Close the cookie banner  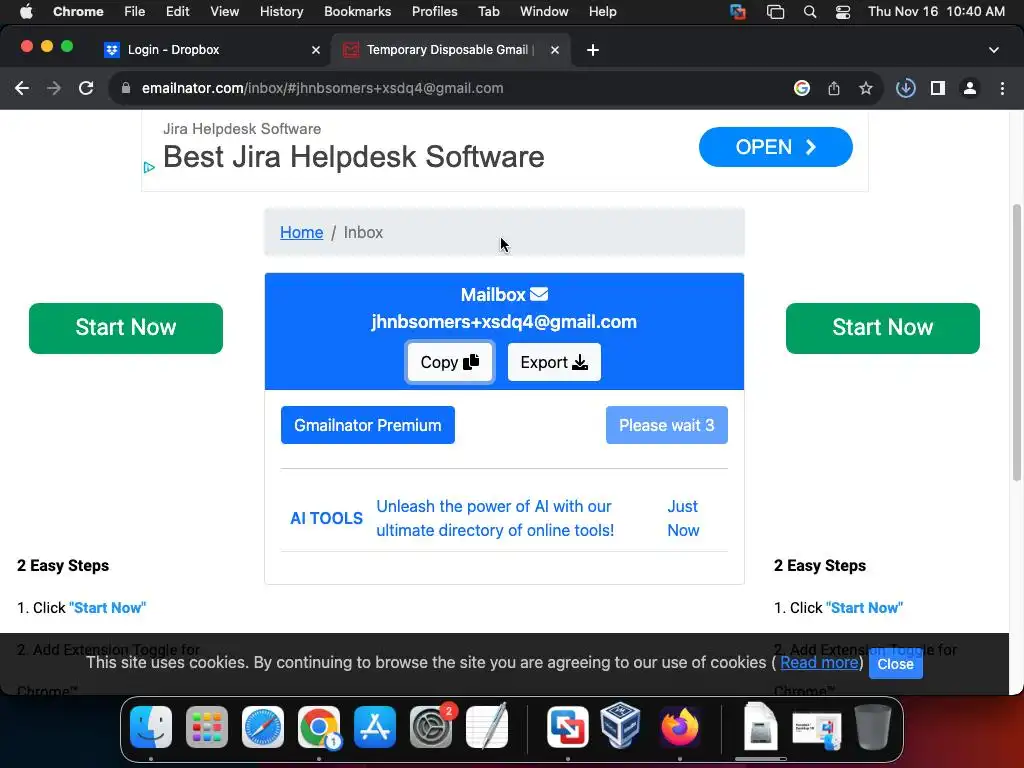point(895,664)
